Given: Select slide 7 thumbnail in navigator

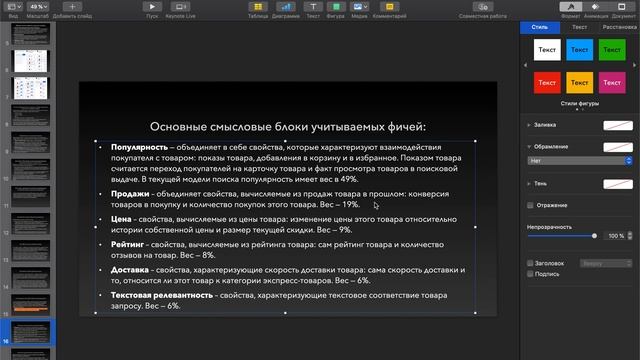Looking at the screenshot, I should coord(31,88).
